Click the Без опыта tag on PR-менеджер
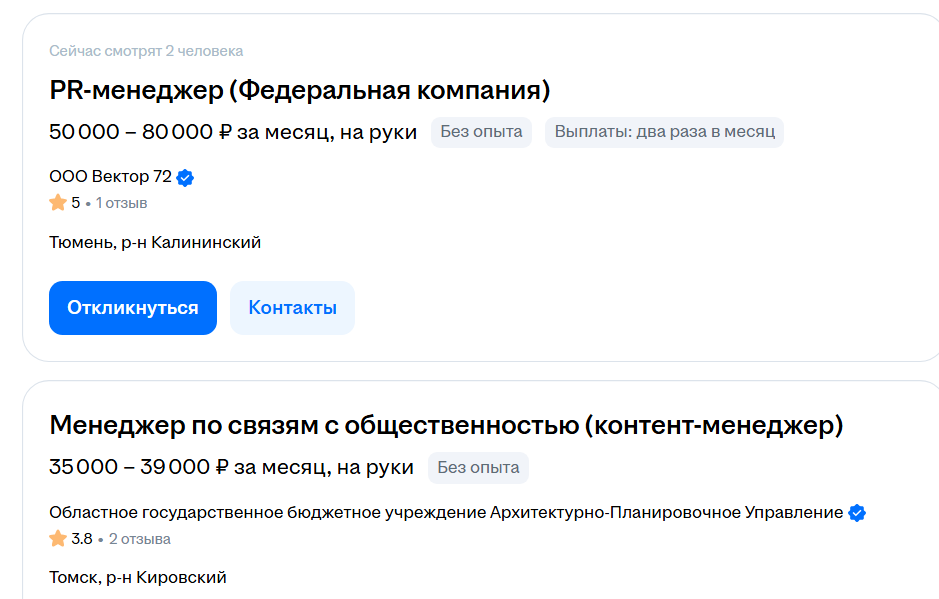Viewport: 939px width, 599px height. pos(481,132)
